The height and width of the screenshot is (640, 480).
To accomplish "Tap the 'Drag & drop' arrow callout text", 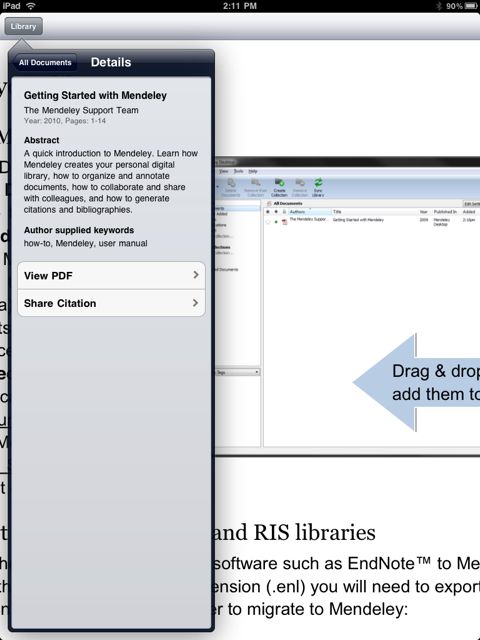I will [436, 382].
